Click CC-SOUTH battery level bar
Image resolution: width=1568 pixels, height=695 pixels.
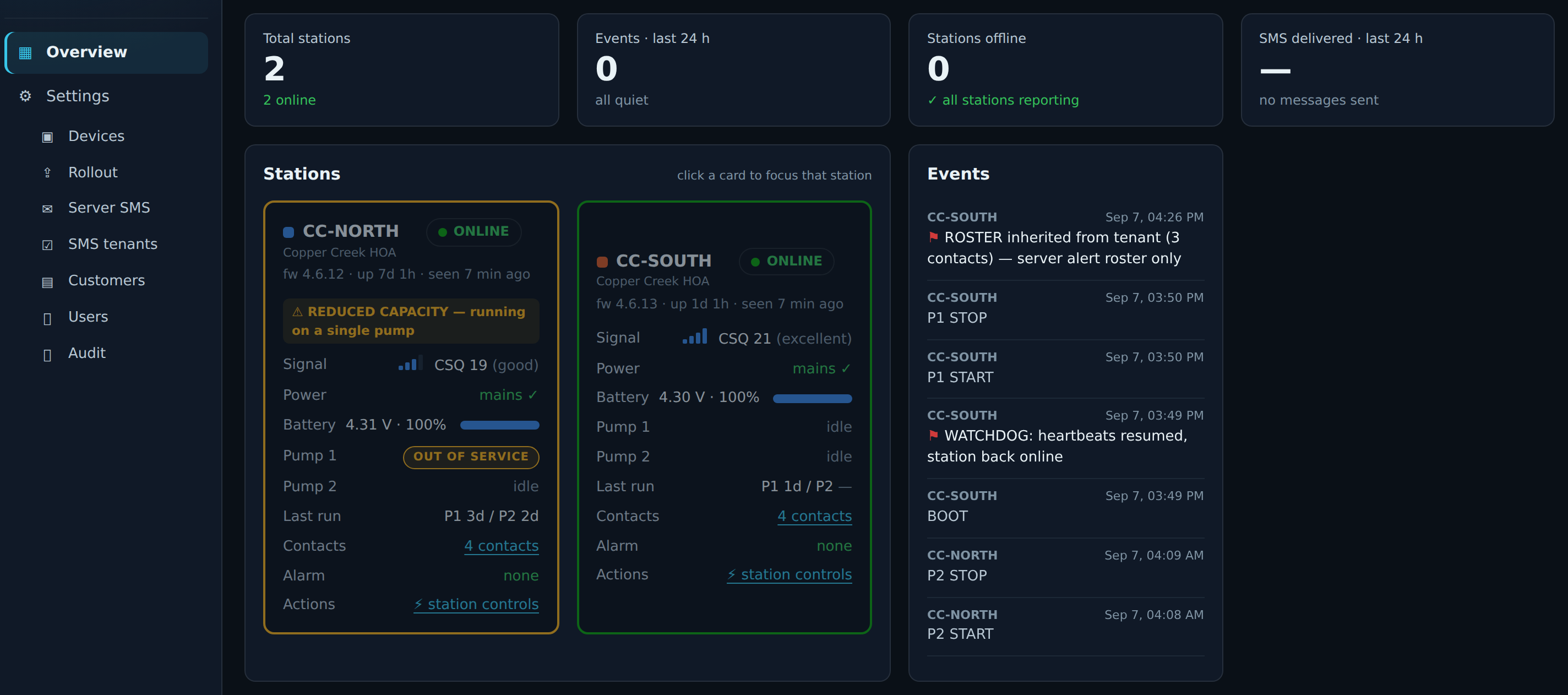[x=813, y=398]
